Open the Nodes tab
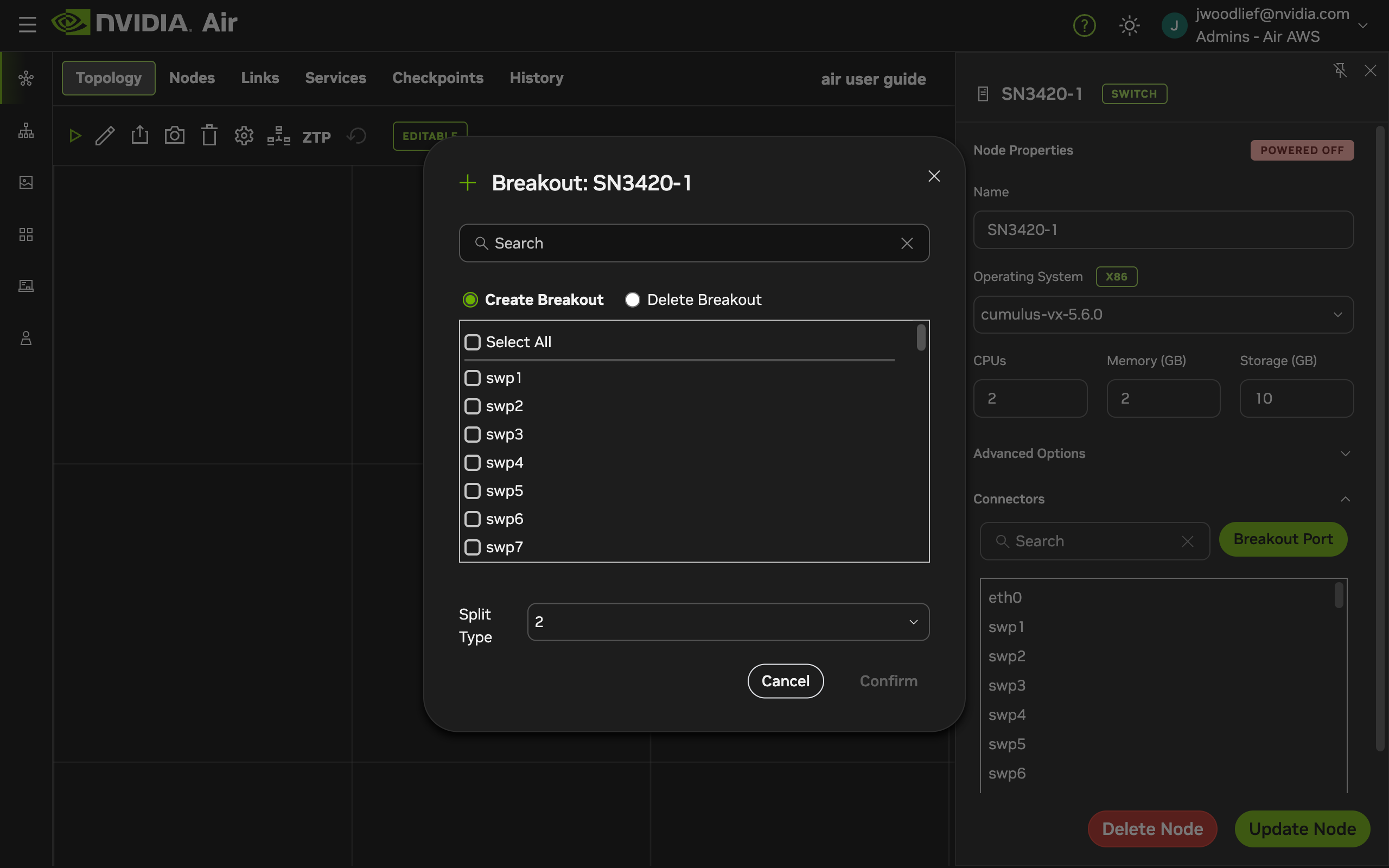 191,78
